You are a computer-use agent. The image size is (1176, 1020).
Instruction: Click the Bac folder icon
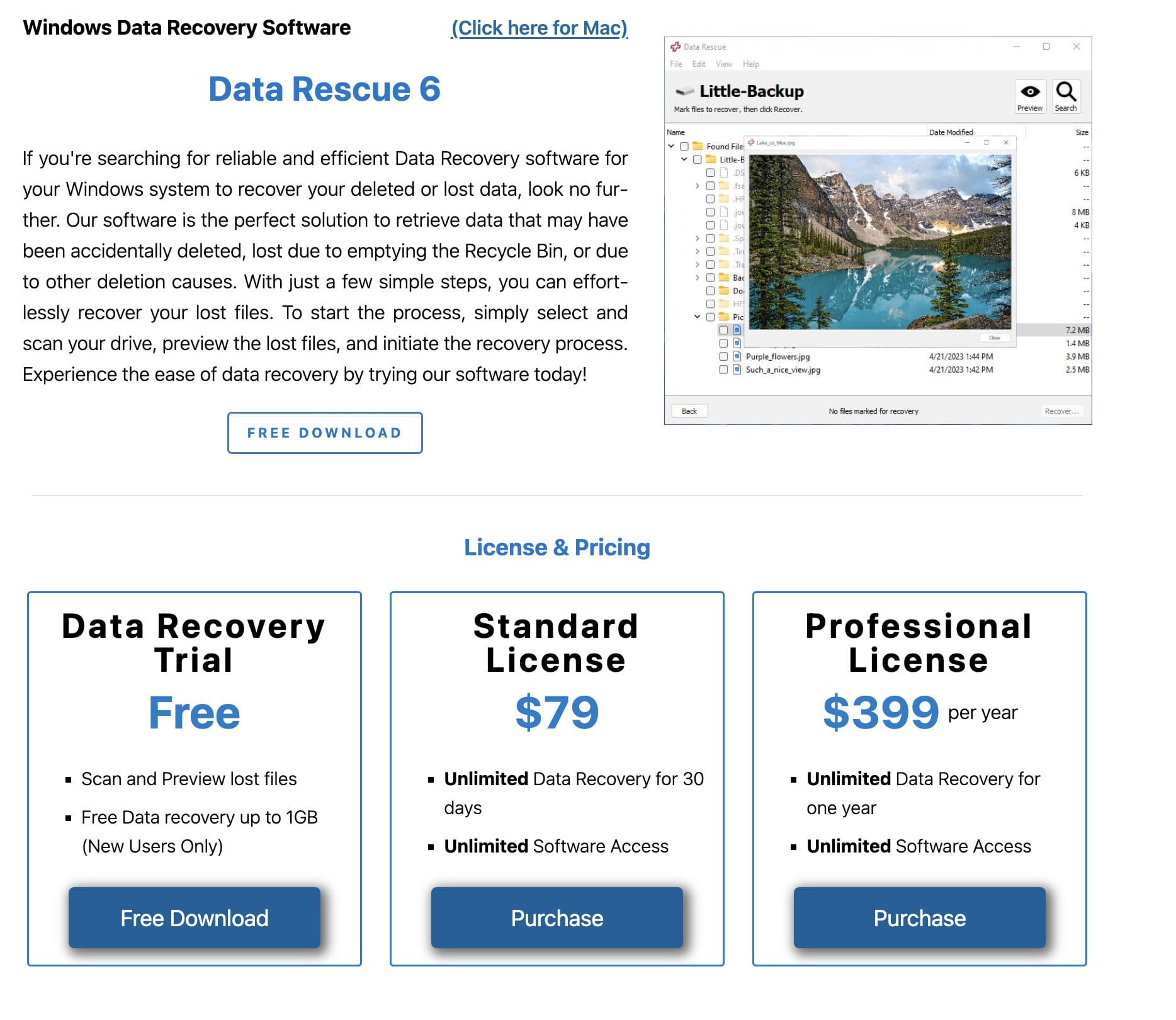pyautogui.click(x=724, y=278)
